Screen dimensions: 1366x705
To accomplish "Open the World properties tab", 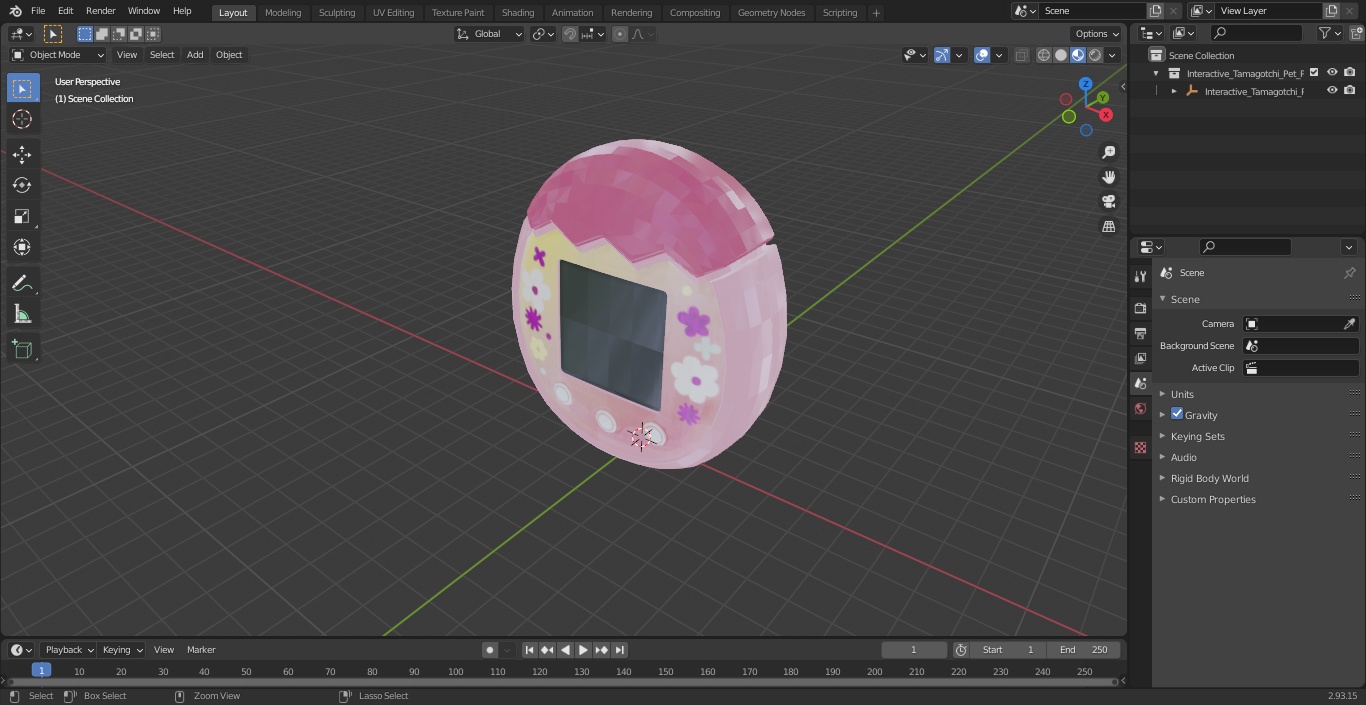I will coord(1140,409).
